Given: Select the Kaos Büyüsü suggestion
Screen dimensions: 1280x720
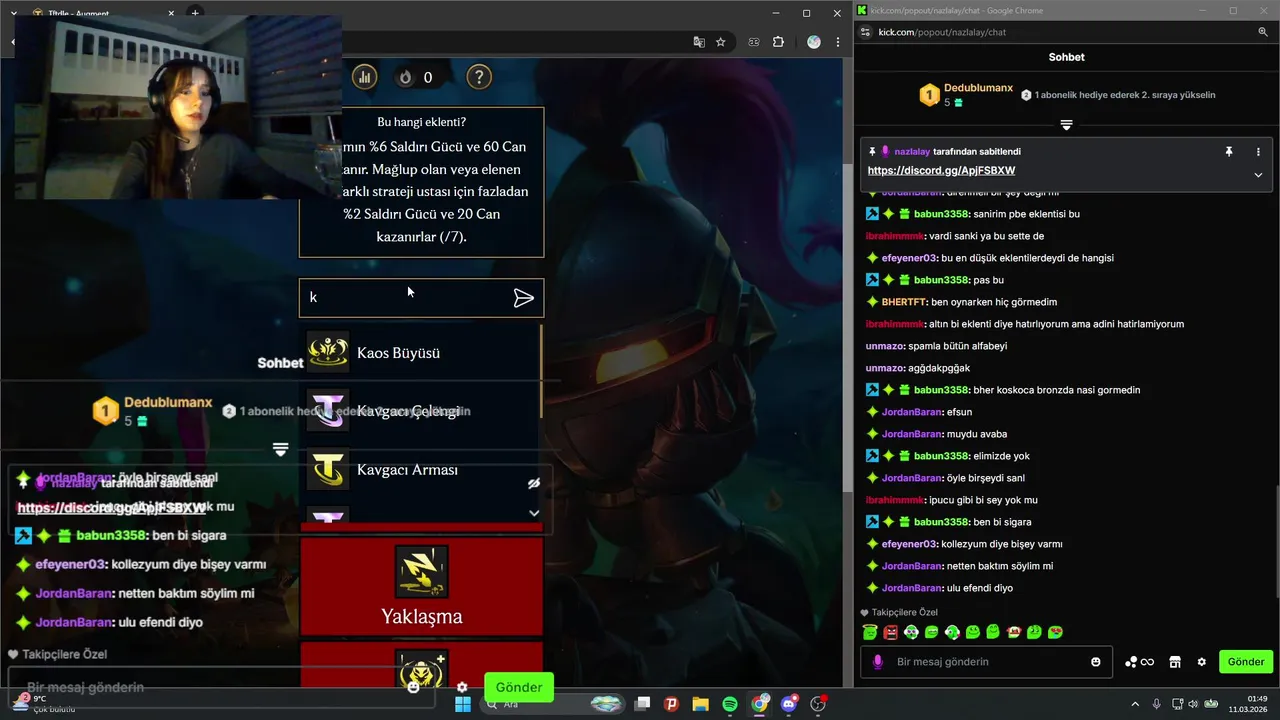Looking at the screenshot, I should pos(420,352).
